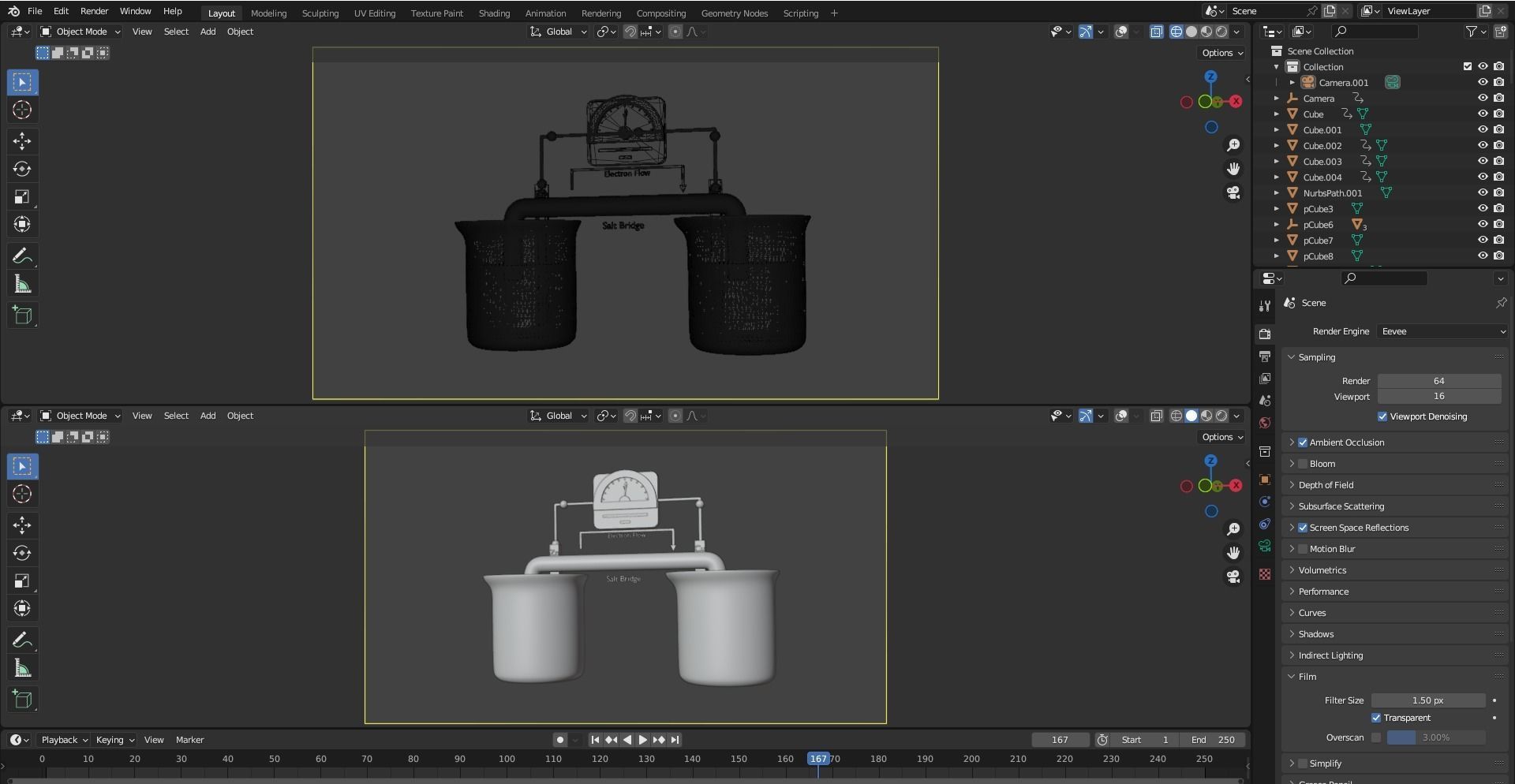Open Global orientation dropdown in bottom viewport
Image resolution: width=1515 pixels, height=784 pixels.
pos(559,416)
